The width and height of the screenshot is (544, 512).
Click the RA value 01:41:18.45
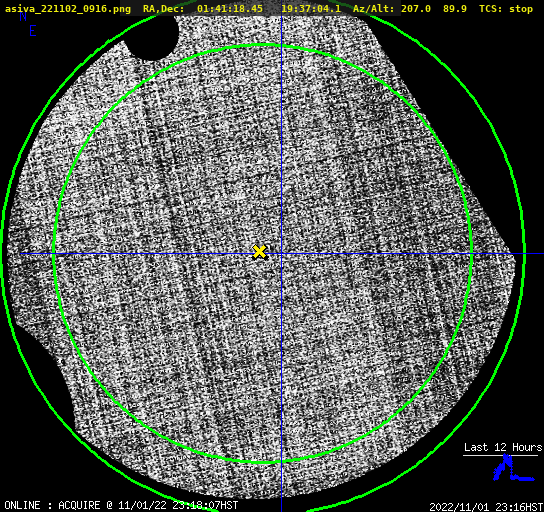click(230, 8)
